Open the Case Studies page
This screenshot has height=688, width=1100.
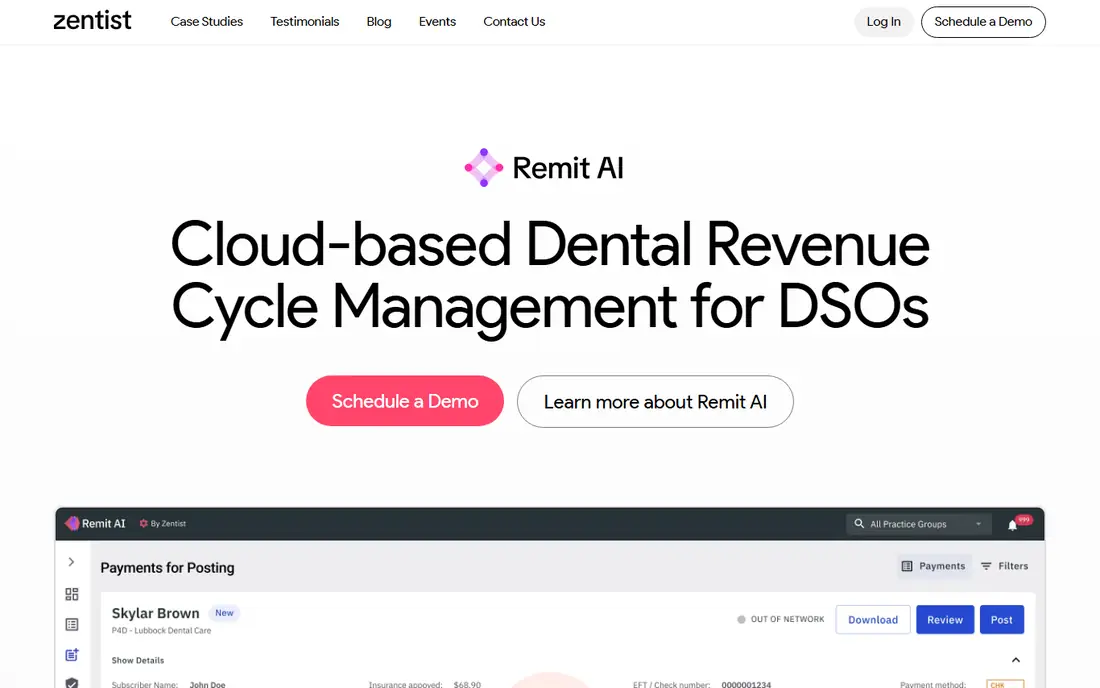click(206, 22)
